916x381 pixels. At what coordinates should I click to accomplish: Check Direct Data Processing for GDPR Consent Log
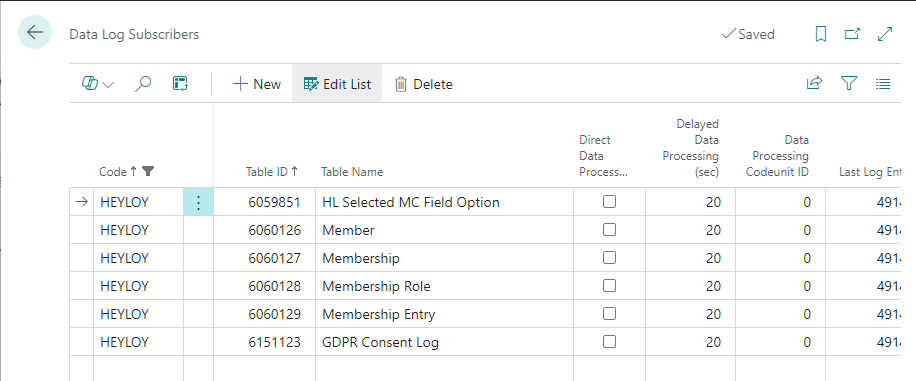pyautogui.click(x=609, y=342)
